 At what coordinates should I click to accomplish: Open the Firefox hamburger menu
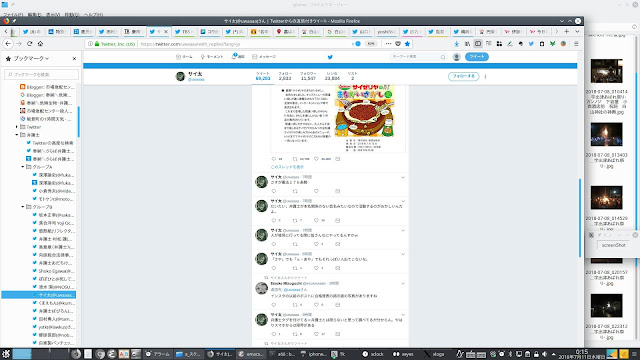[x=576, y=44]
